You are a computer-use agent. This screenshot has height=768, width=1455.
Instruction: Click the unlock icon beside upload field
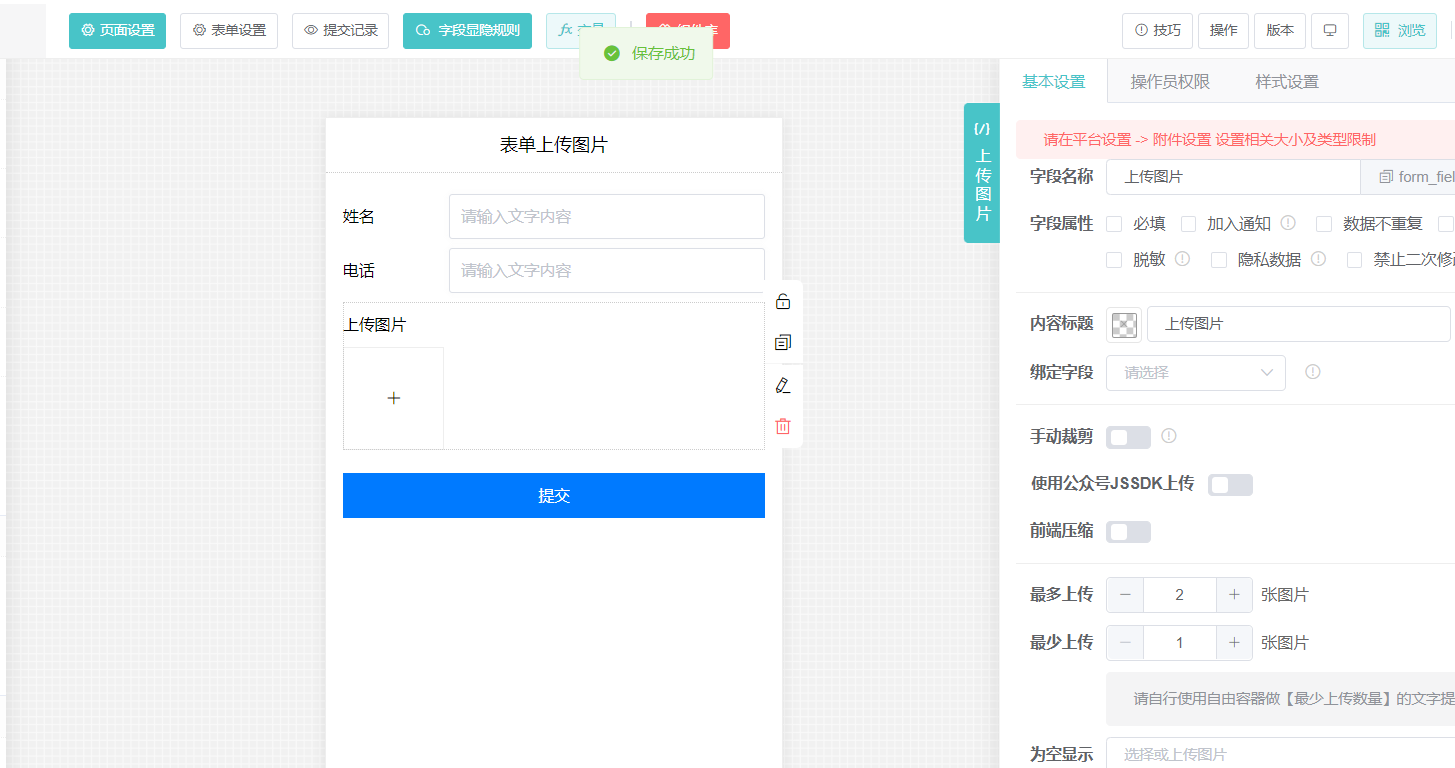point(783,301)
